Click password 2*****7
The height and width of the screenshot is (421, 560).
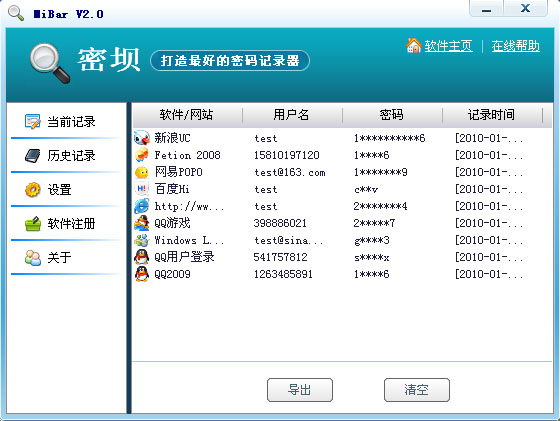click(x=374, y=223)
